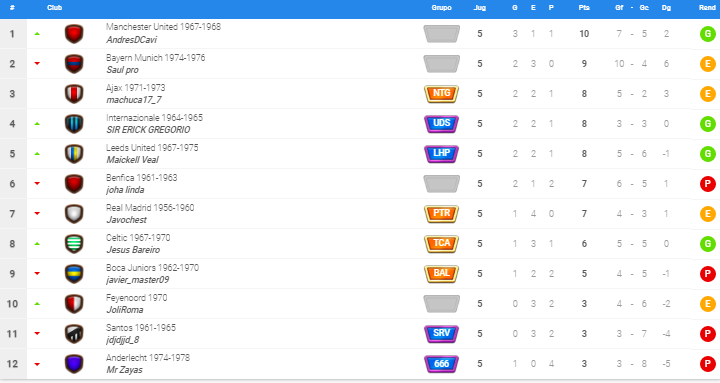Open Bayern Munich 1974-1976 team link
Screen dimensions: 720x383
155,58
